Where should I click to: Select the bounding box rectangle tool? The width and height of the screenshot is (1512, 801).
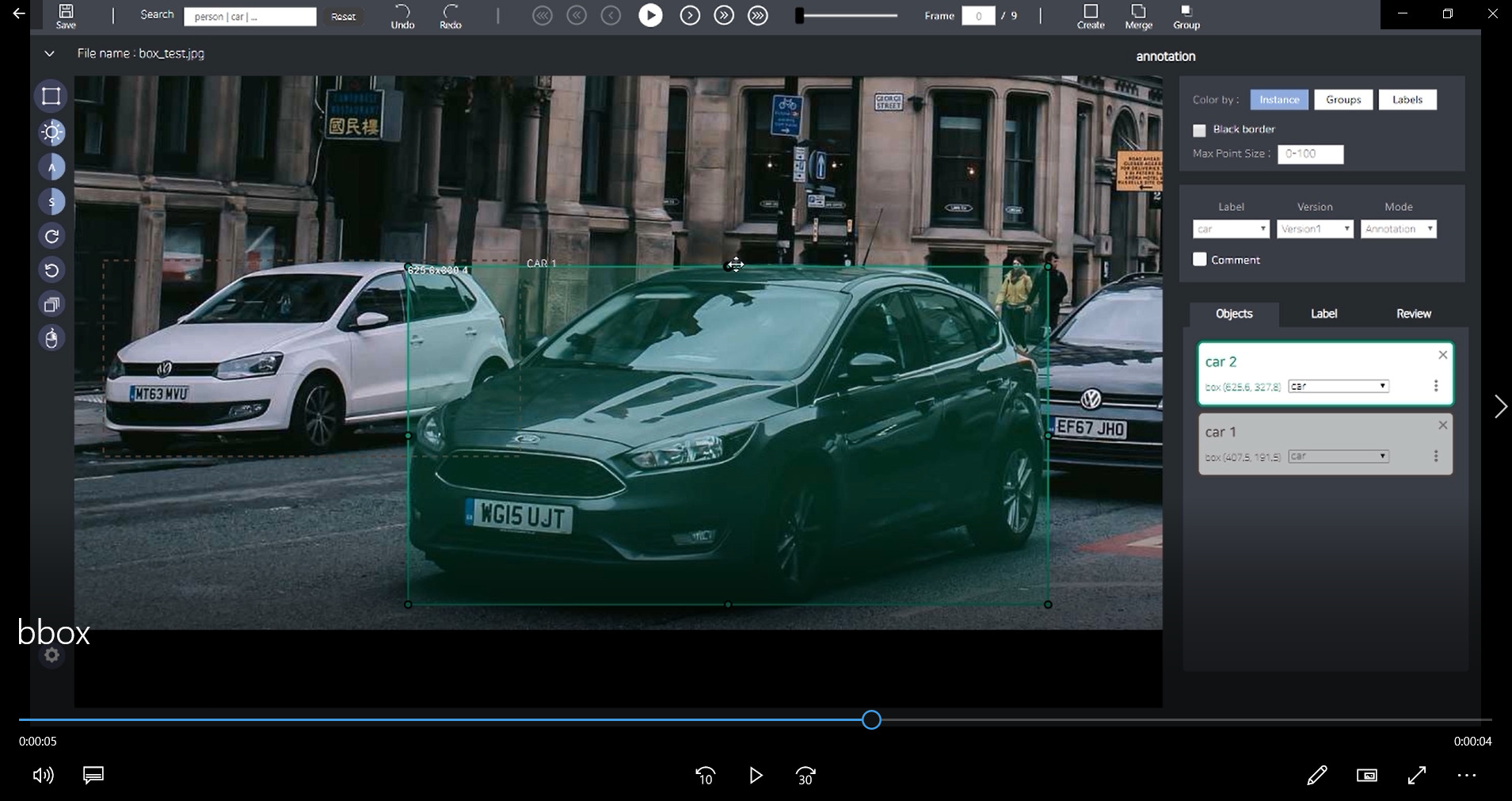(51, 97)
